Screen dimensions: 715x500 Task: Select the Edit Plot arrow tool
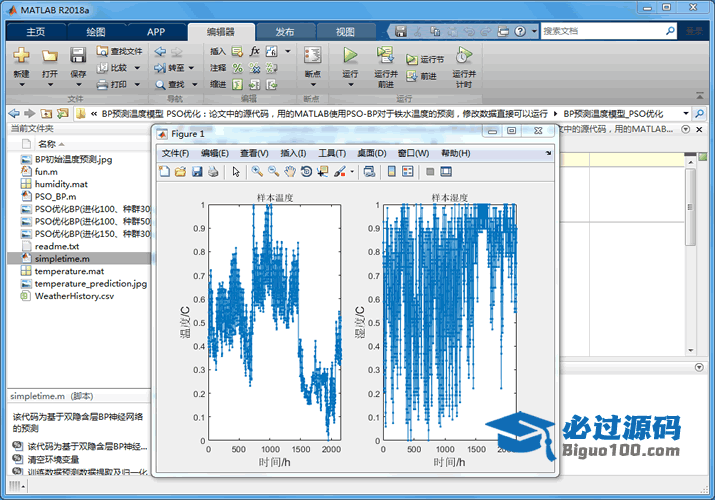click(236, 172)
